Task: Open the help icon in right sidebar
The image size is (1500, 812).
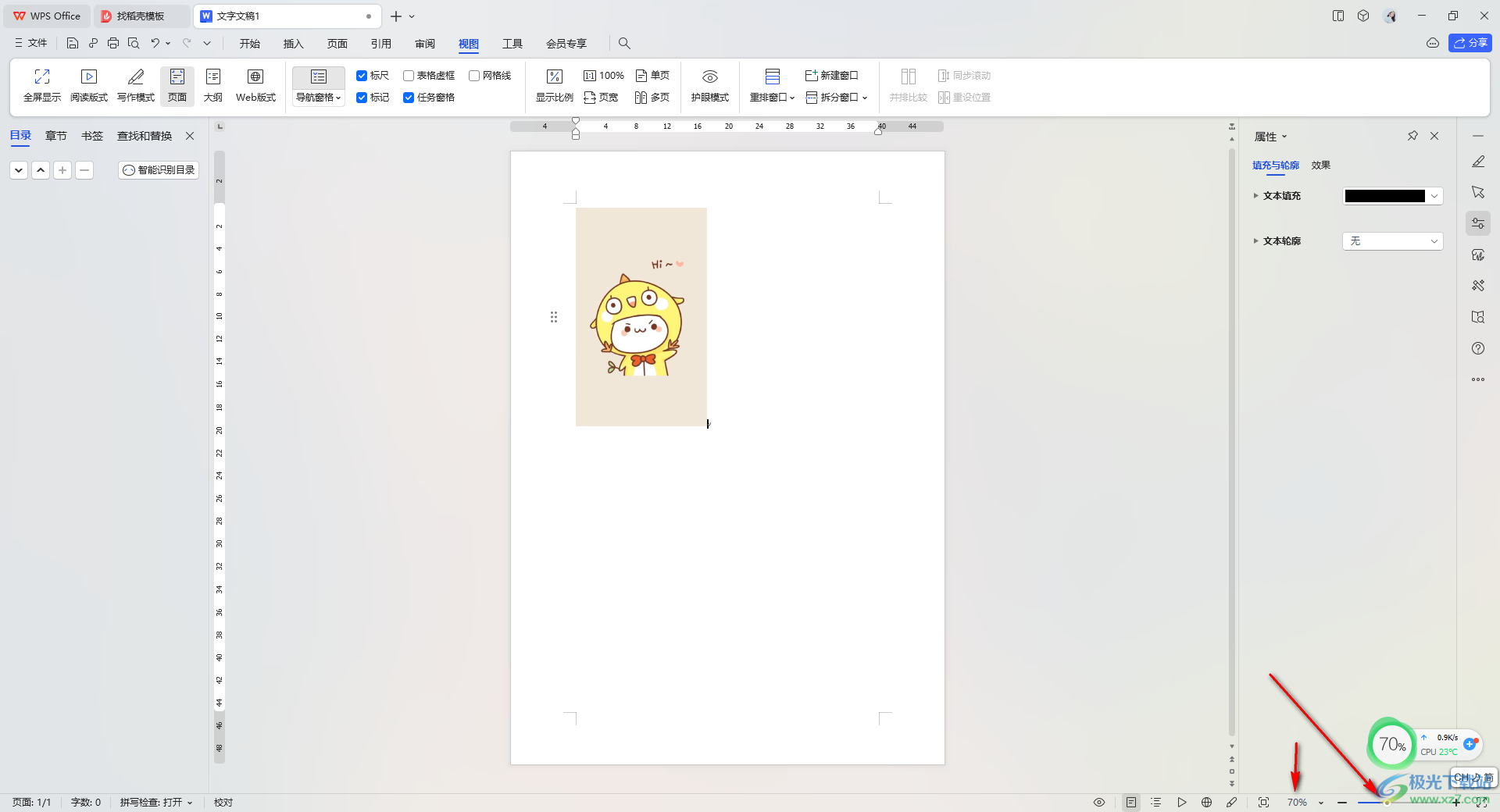Action: (1478, 348)
